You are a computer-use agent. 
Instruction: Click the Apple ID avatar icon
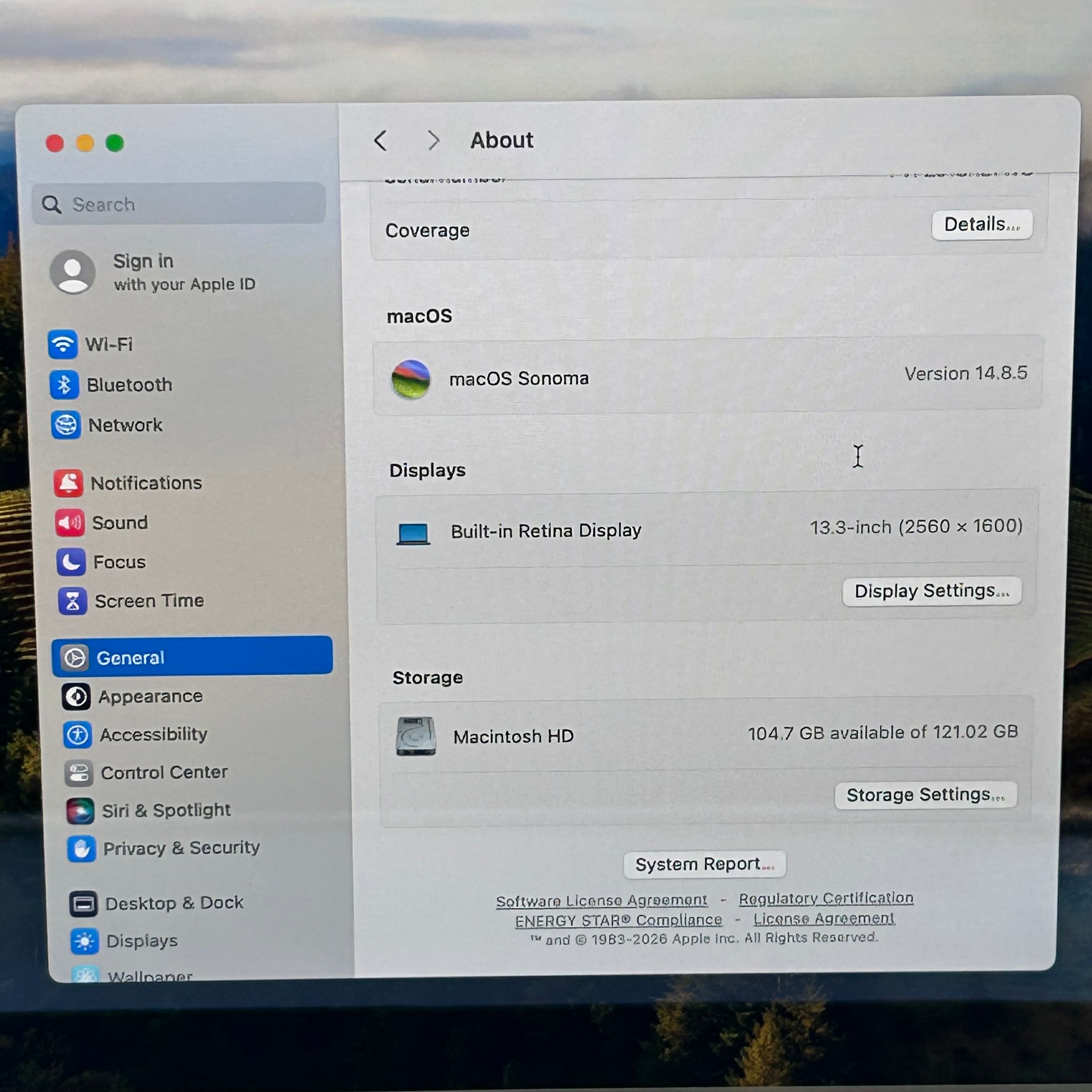click(x=73, y=272)
